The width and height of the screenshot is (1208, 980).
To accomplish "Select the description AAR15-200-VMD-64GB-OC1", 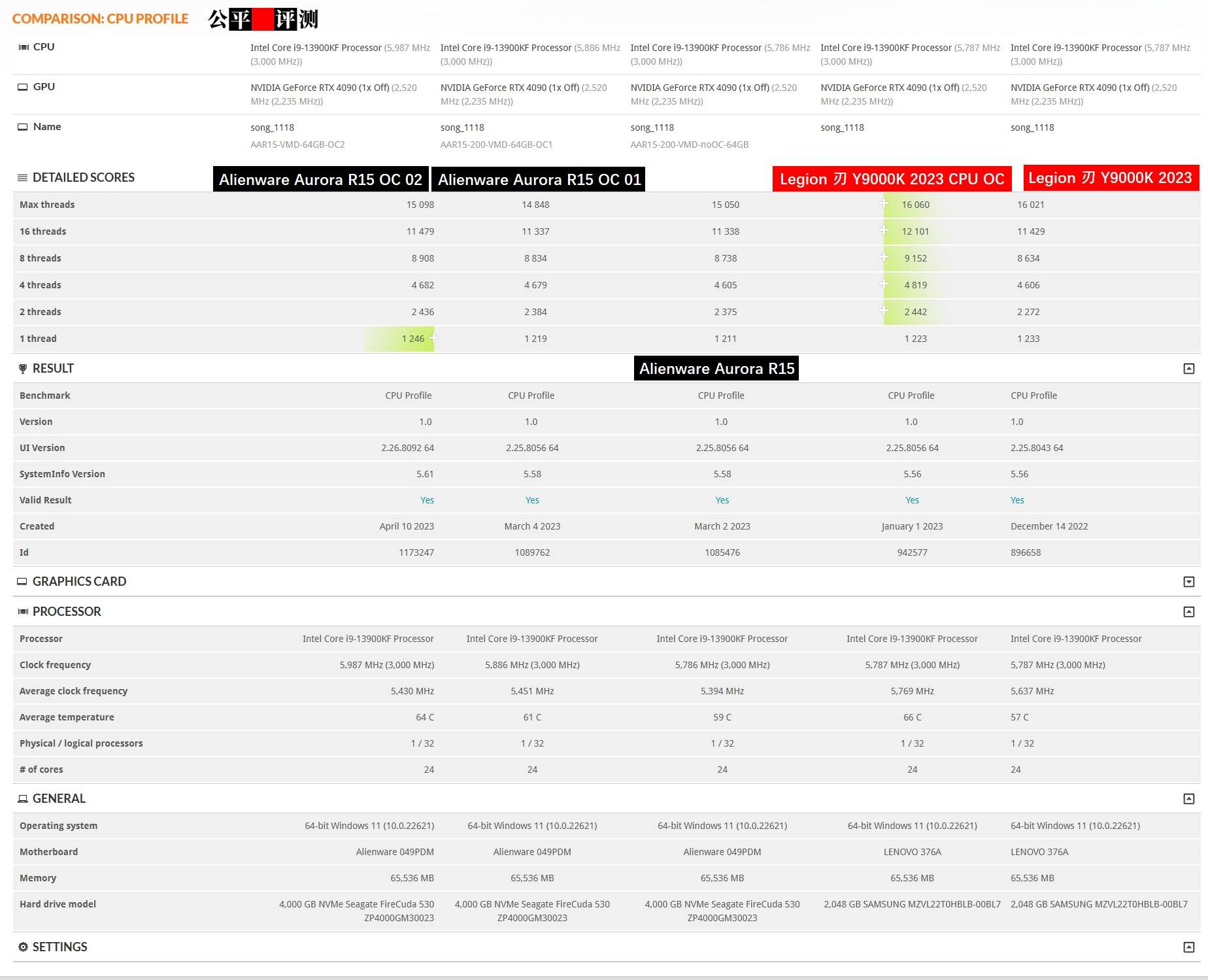I will click(x=496, y=144).
